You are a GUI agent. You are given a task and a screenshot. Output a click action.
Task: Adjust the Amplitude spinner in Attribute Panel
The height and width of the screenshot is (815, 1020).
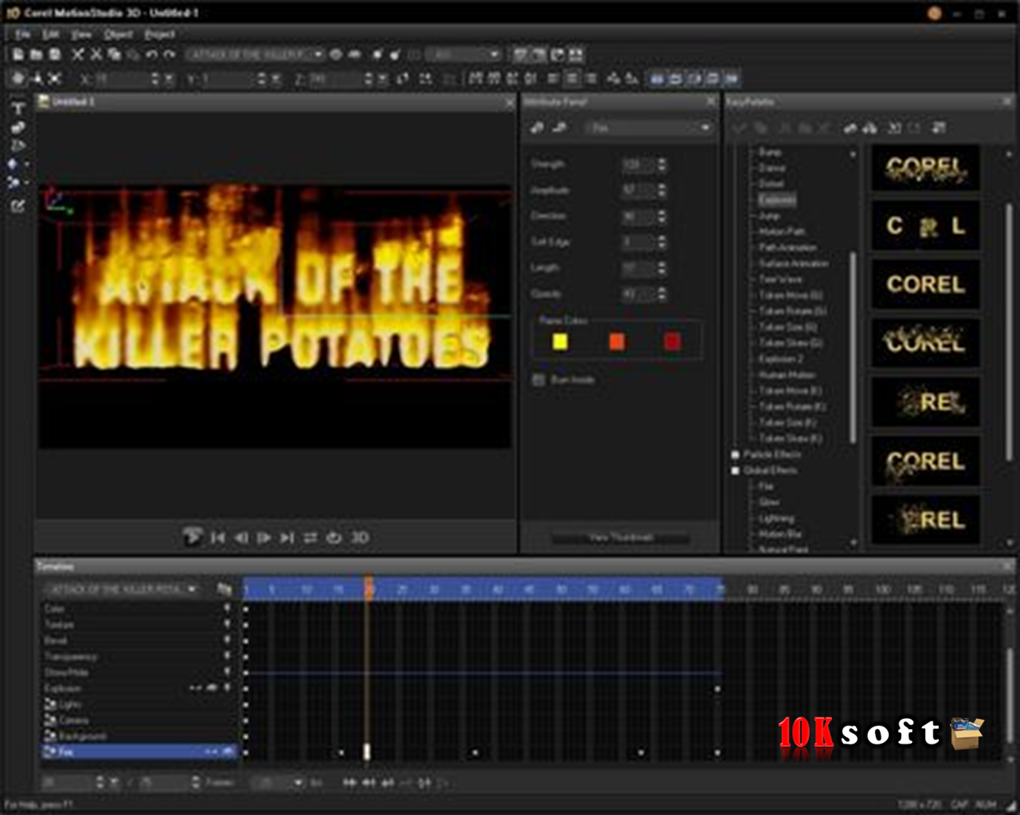tap(662, 190)
